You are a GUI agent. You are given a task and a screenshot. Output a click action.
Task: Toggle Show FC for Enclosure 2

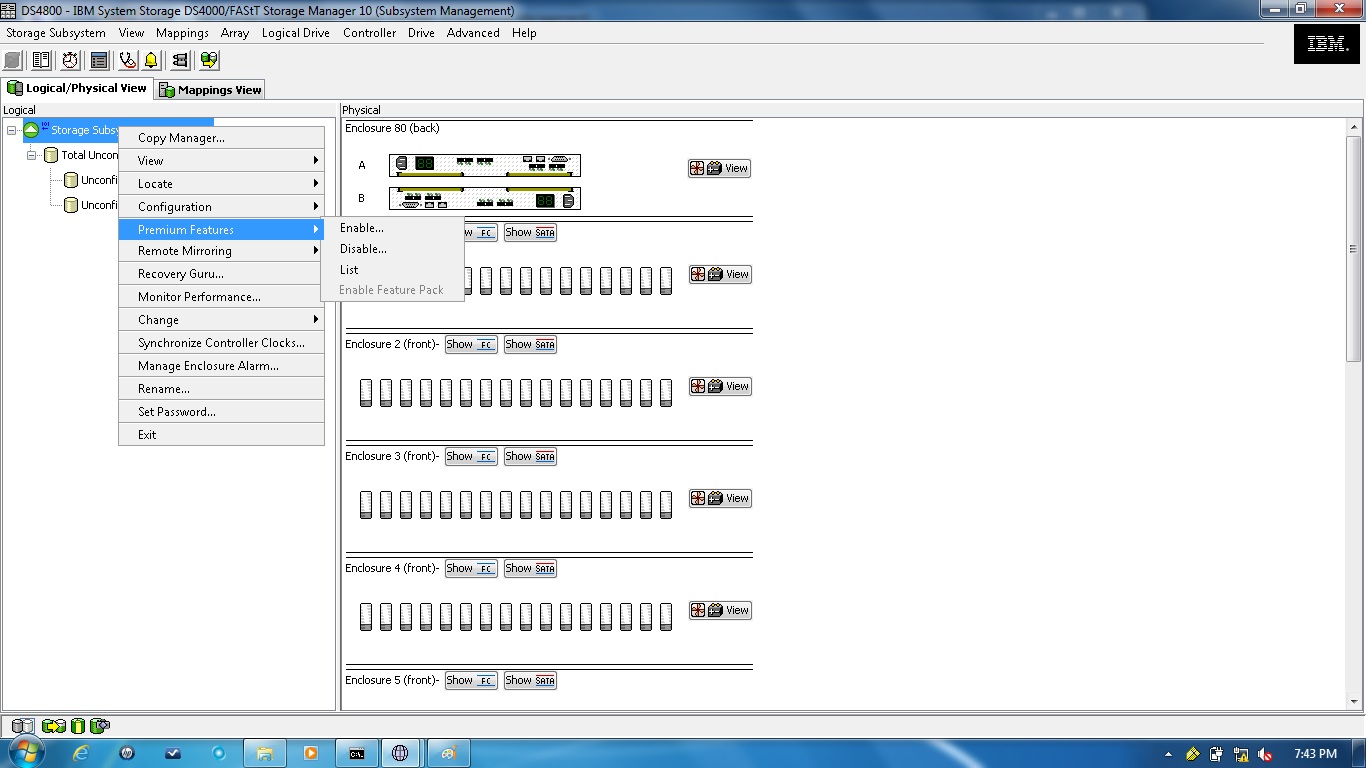point(471,344)
